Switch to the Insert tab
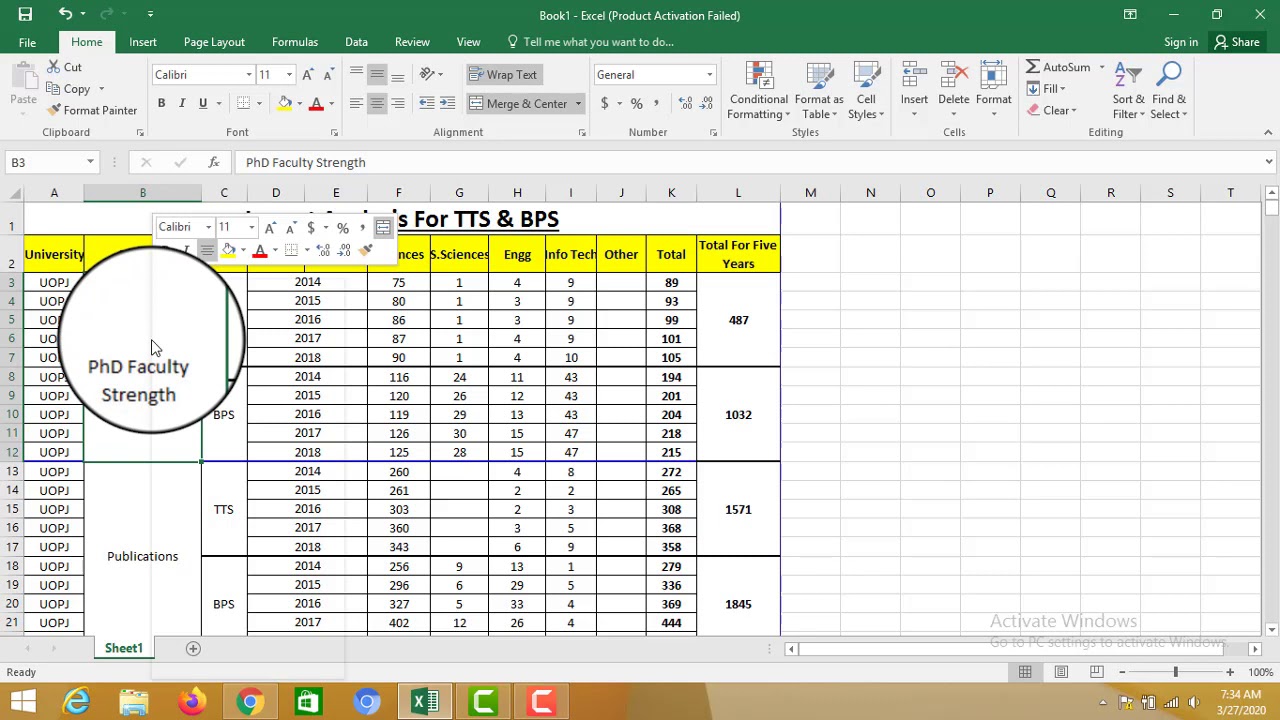Screen dimensions: 1280x720 [x=143, y=42]
